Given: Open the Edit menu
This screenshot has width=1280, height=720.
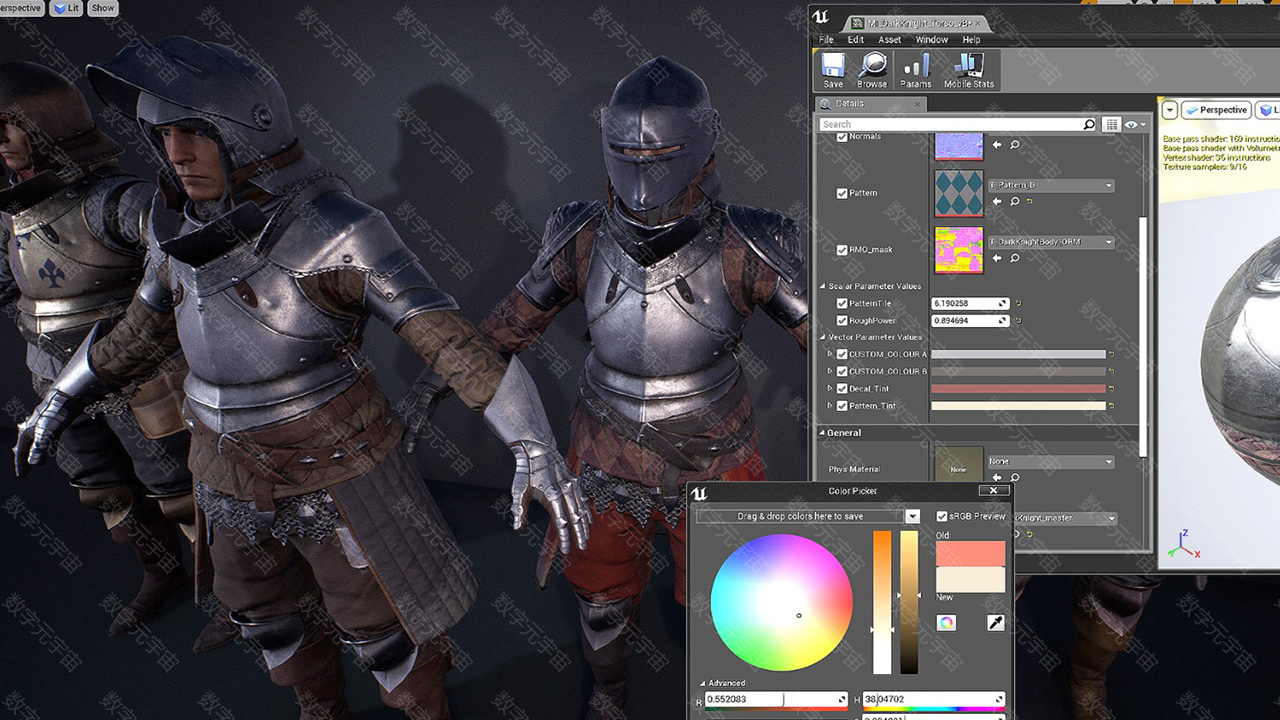Looking at the screenshot, I should (856, 40).
